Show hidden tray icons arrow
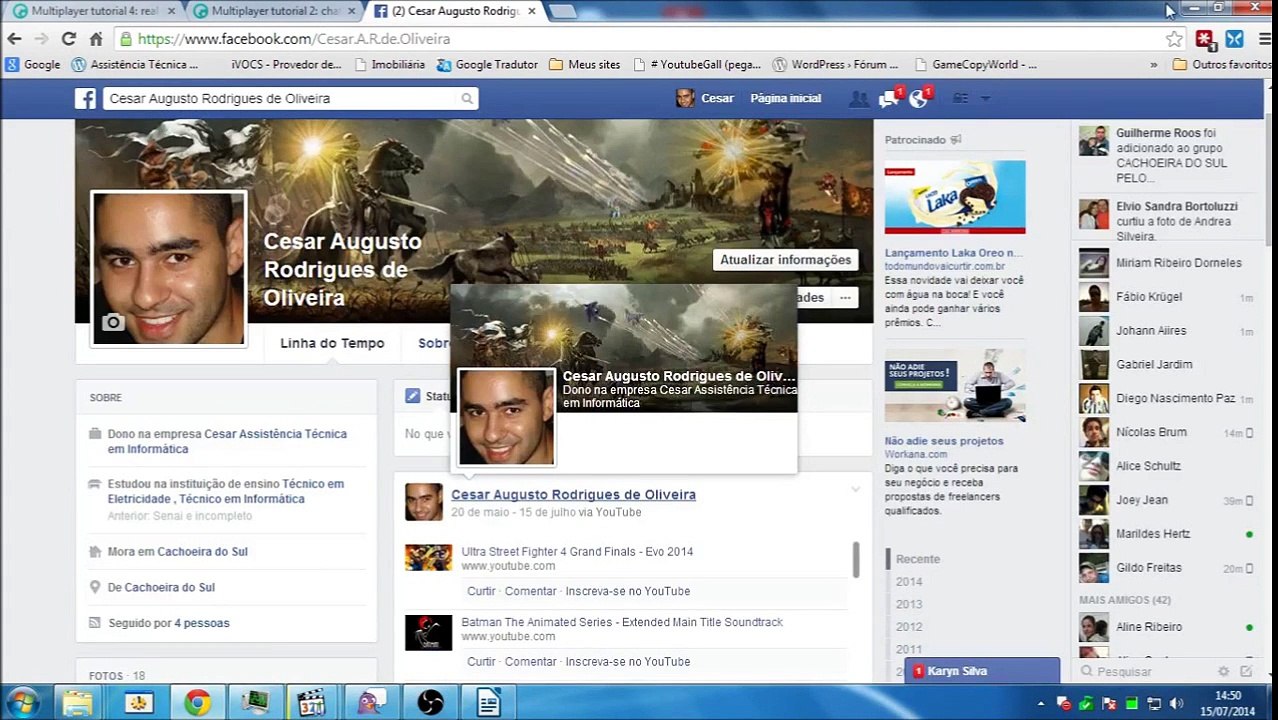This screenshot has height=720, width=1278. click(1041, 704)
